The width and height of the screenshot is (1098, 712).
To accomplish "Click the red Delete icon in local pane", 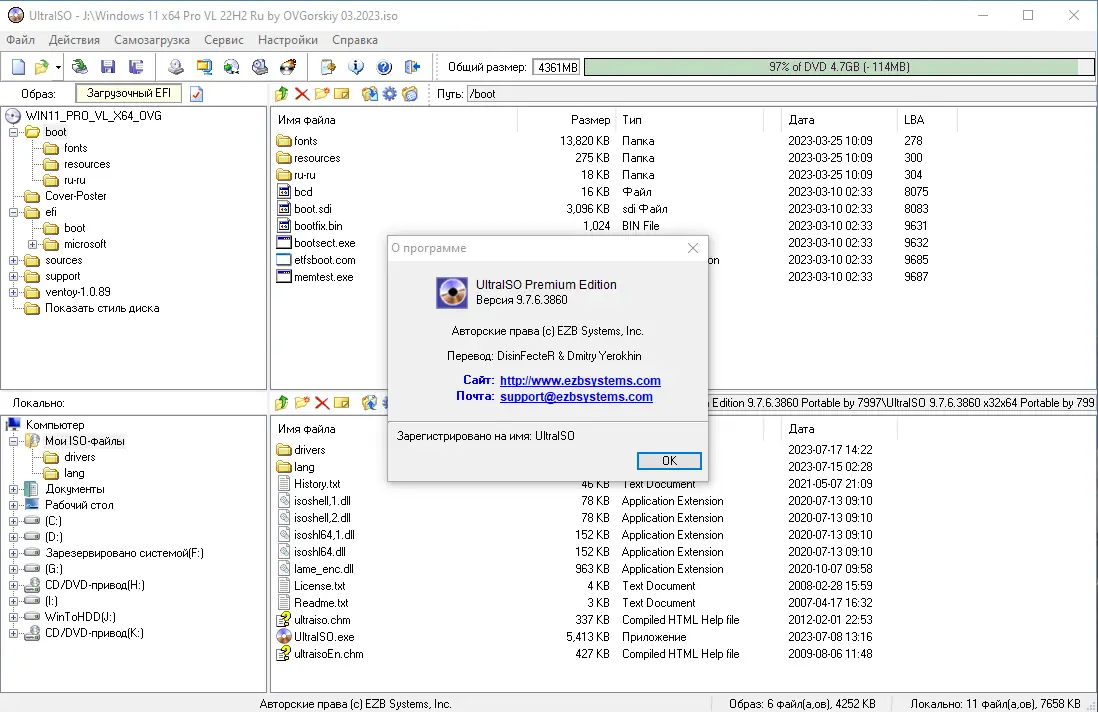I will pos(322,403).
